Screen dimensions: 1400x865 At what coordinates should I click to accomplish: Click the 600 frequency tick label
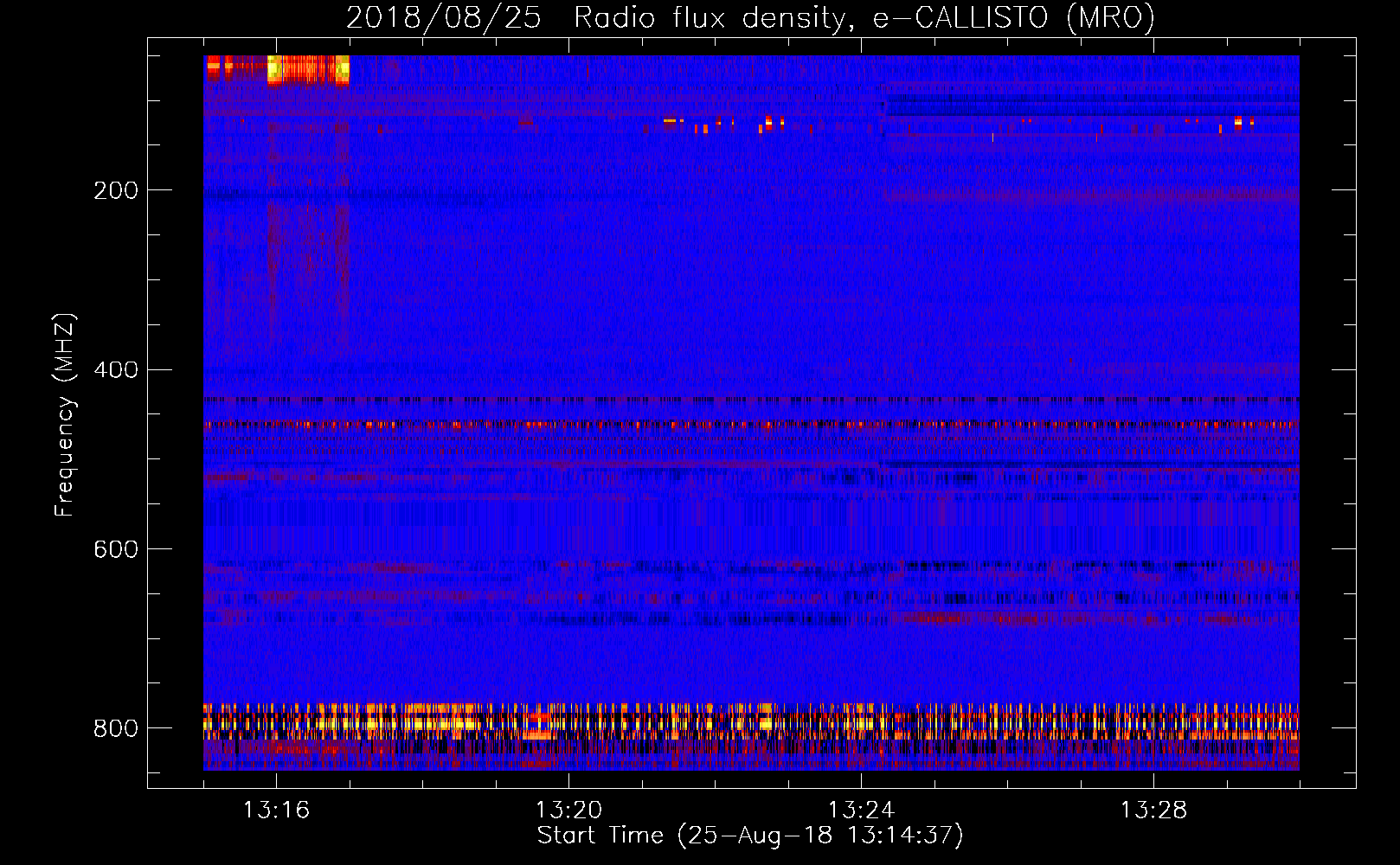116,550
